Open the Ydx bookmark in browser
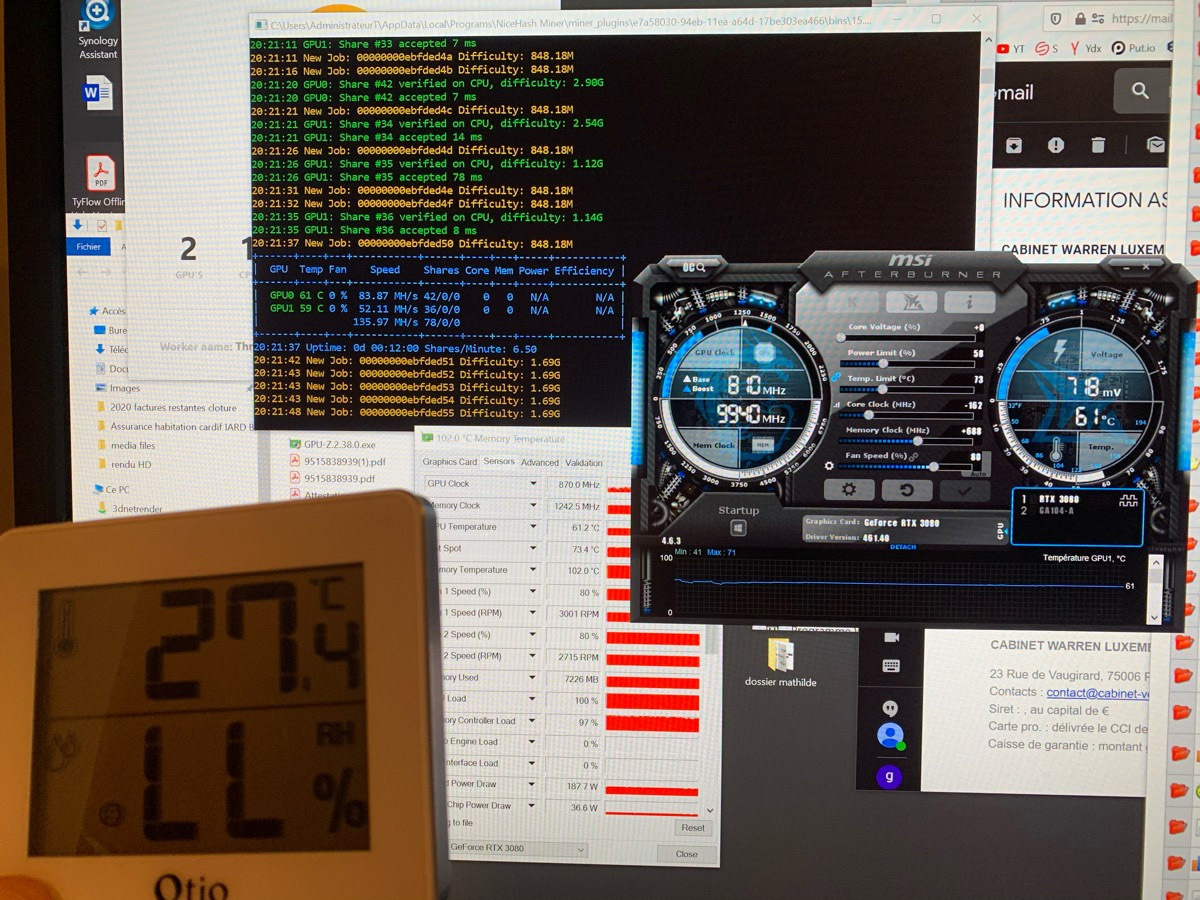Screen dimensions: 1200x900 click(1085, 48)
